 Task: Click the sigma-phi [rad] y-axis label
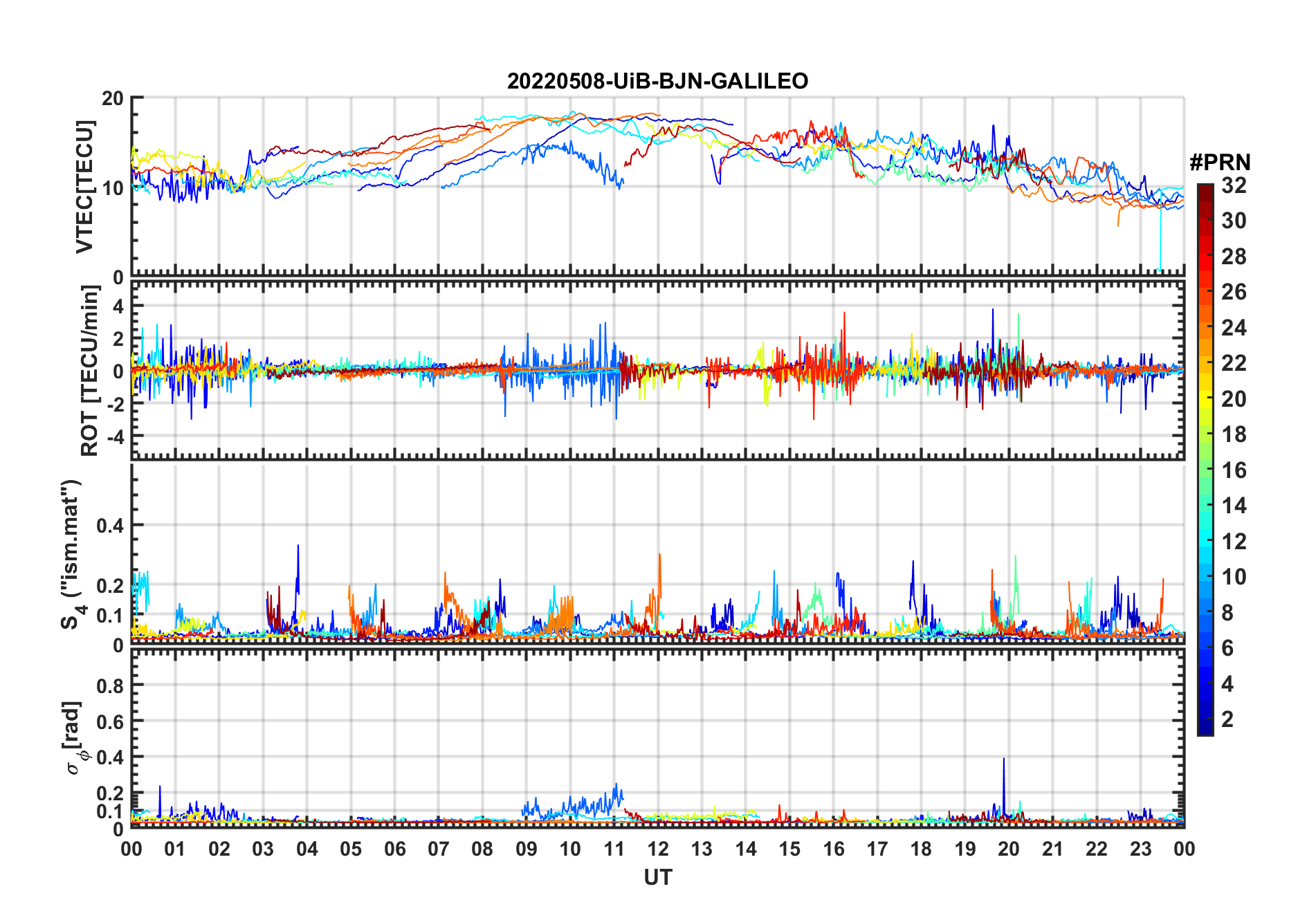click(72, 738)
